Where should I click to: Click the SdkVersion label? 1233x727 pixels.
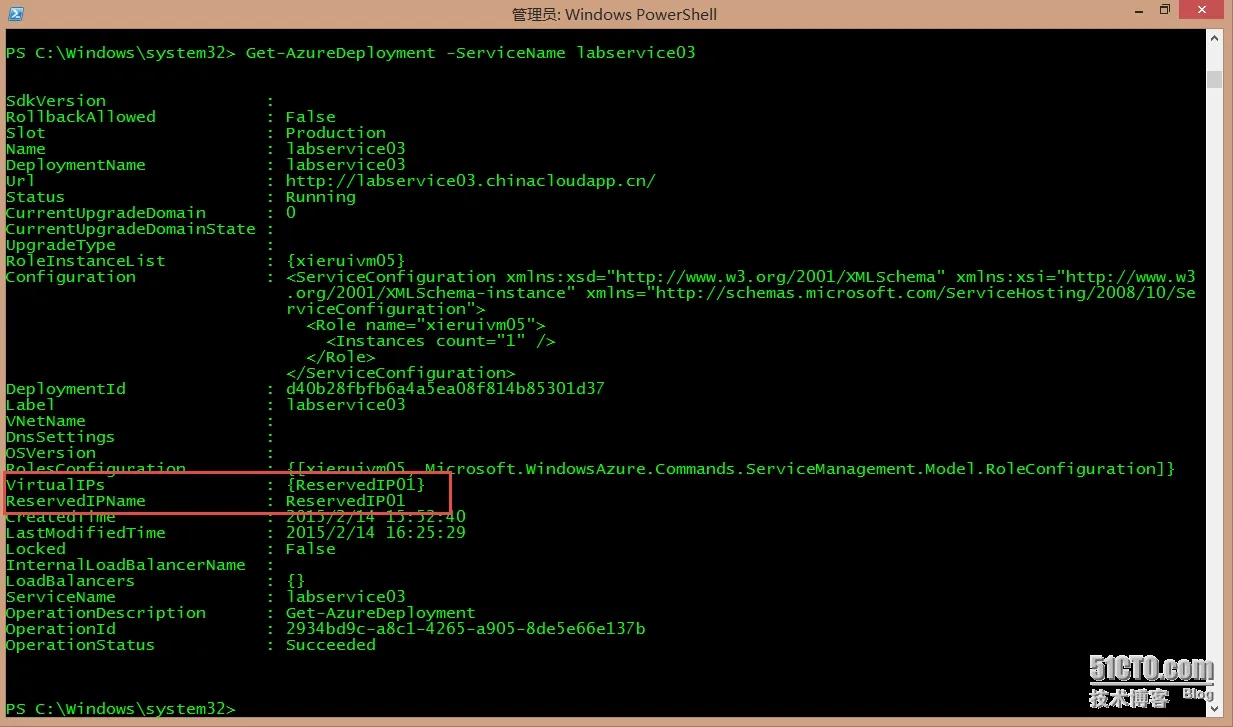(x=55, y=101)
